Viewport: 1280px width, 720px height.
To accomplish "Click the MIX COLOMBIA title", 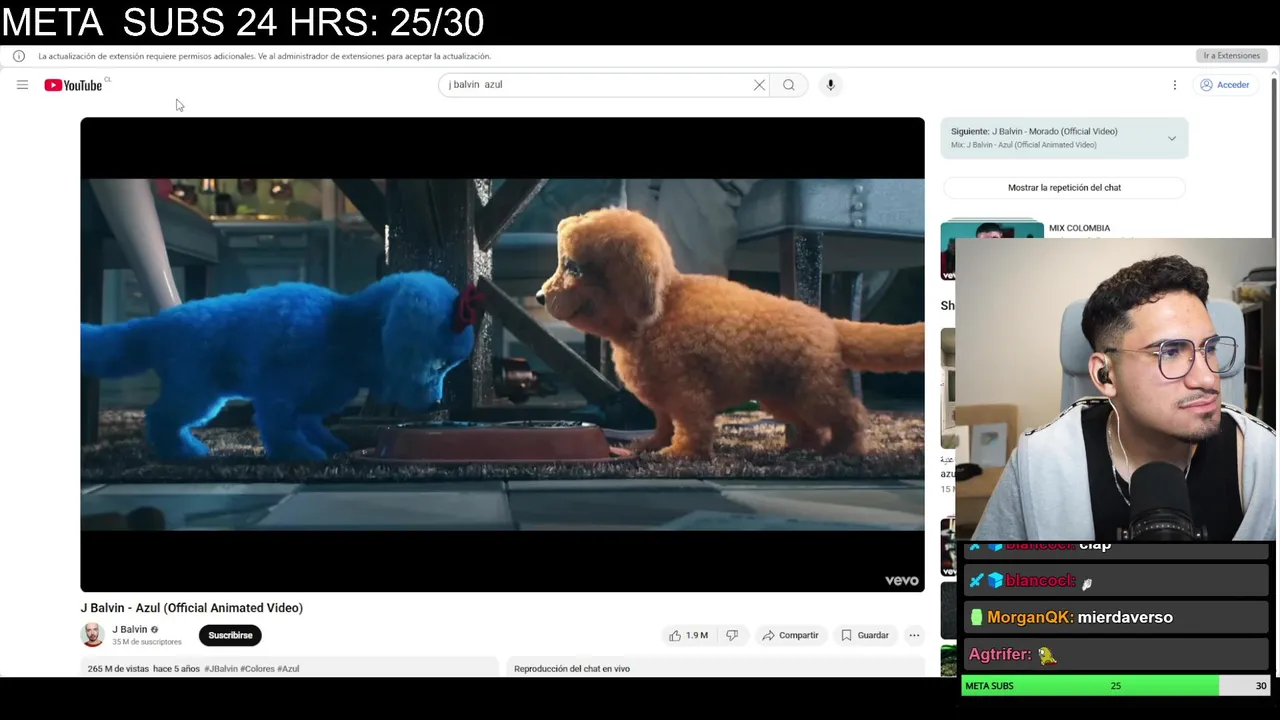I will pos(1079,228).
